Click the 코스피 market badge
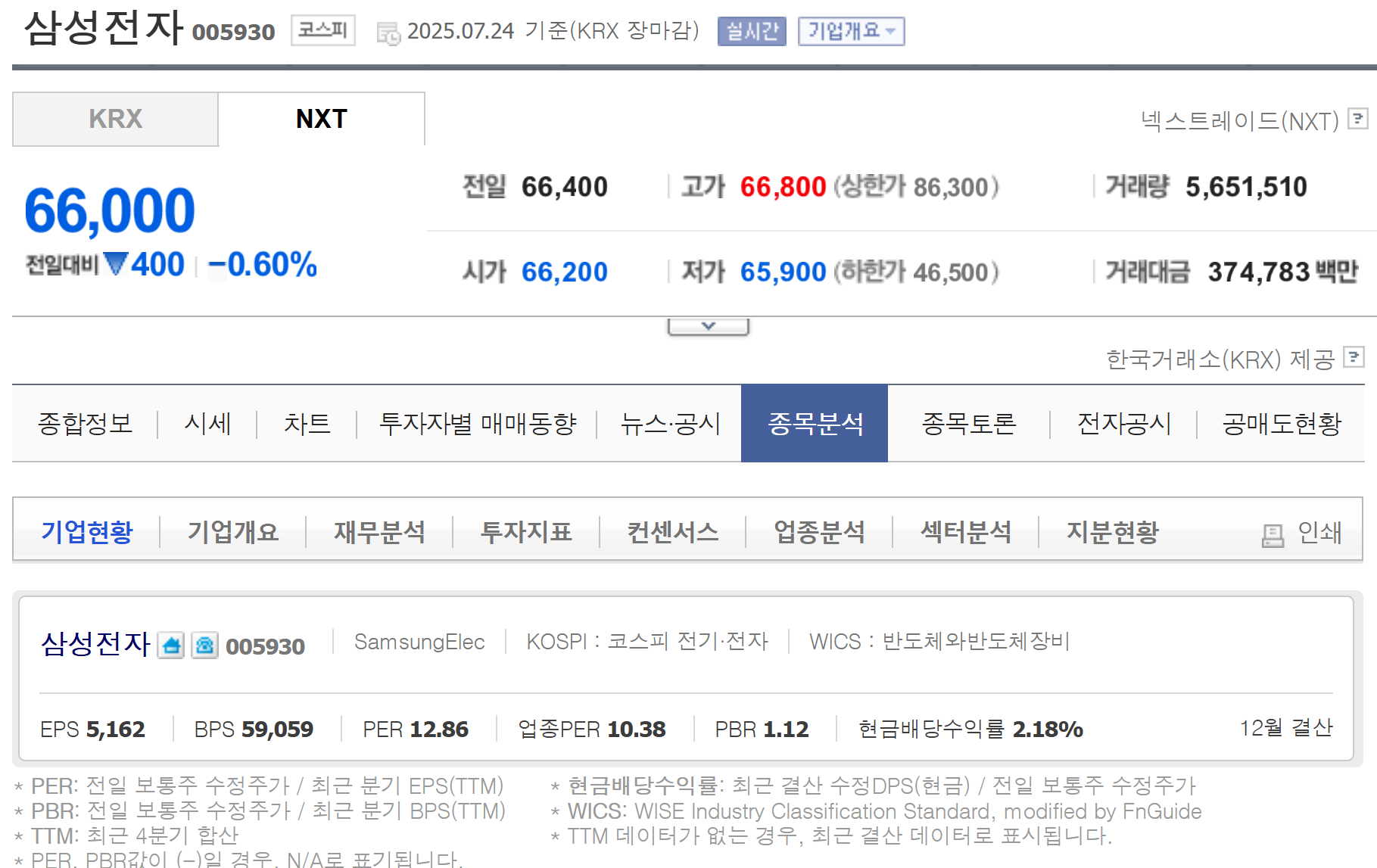The height and width of the screenshot is (868, 1377). pyautogui.click(x=323, y=30)
